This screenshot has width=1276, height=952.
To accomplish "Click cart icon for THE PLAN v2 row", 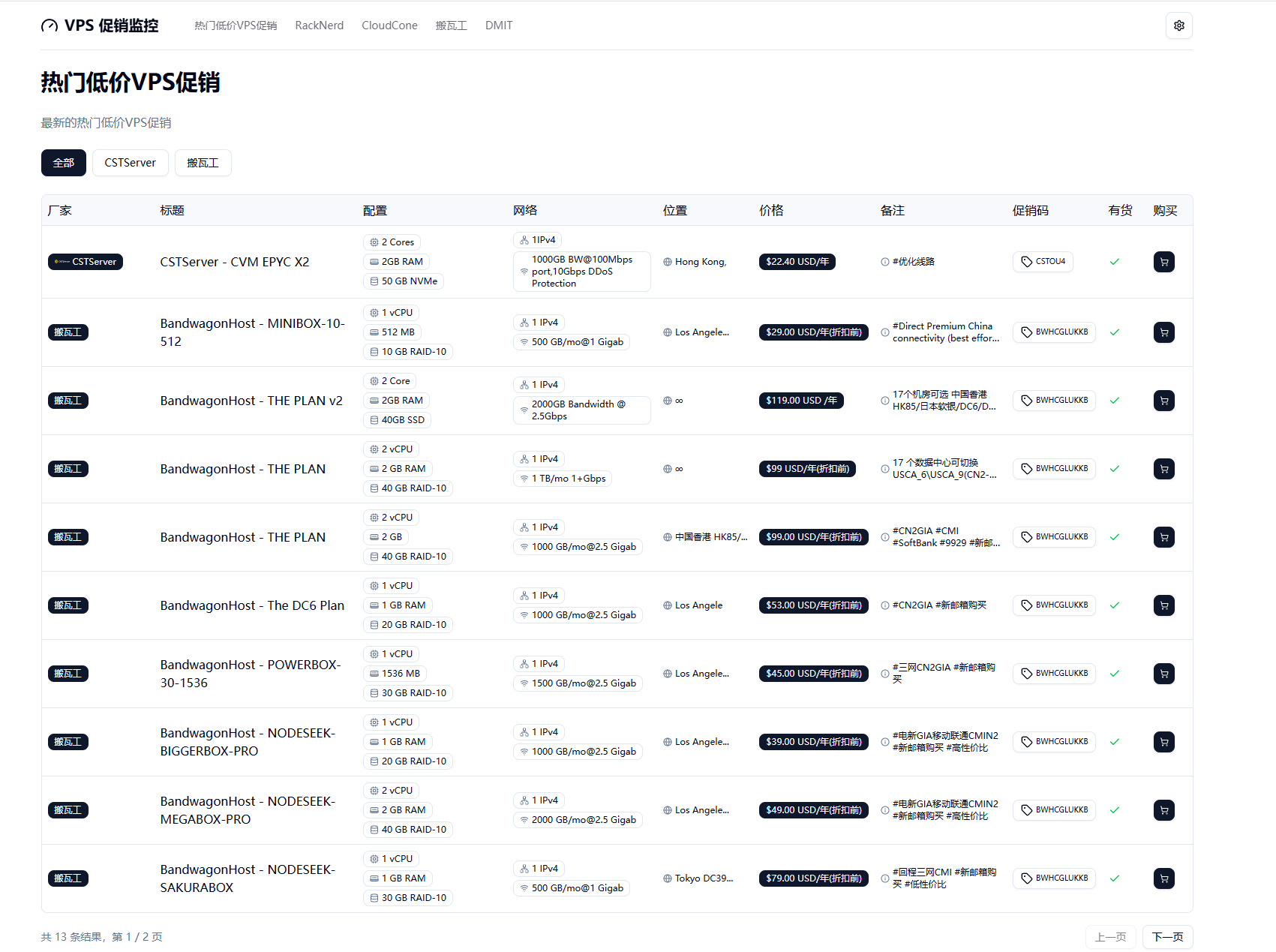I will pos(1164,401).
